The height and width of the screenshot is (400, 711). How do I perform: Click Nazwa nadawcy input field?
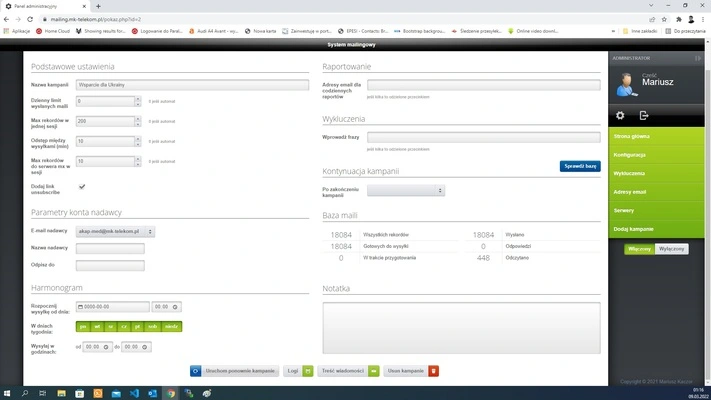pyautogui.click(x=110, y=248)
